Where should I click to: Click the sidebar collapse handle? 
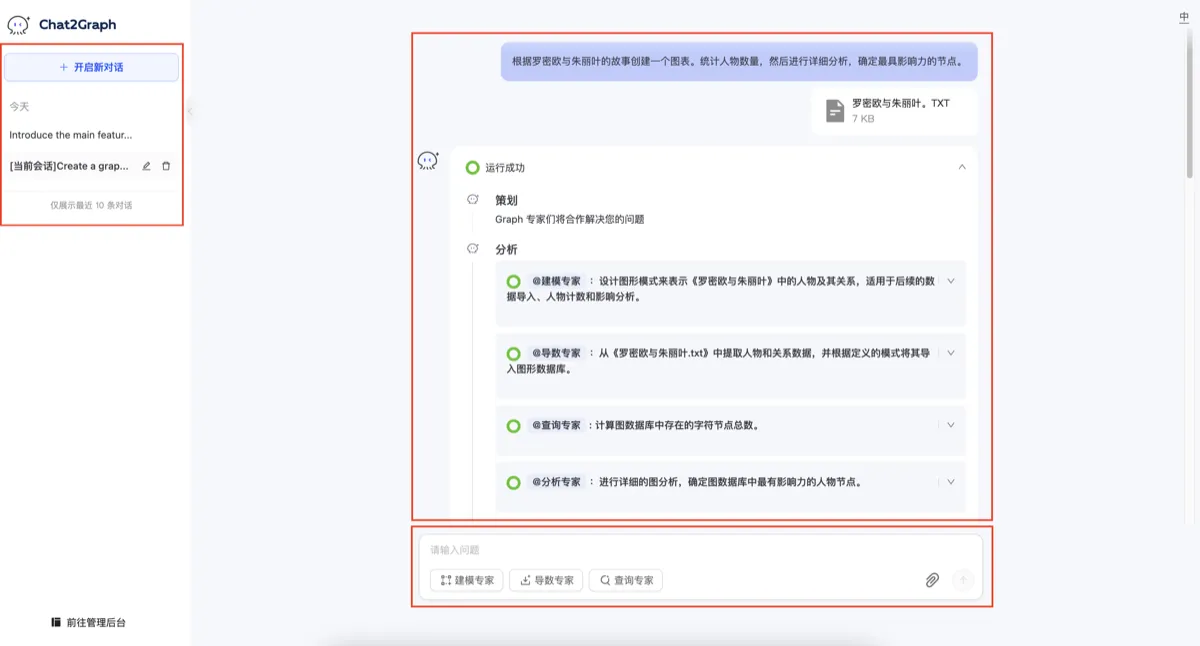tap(190, 111)
